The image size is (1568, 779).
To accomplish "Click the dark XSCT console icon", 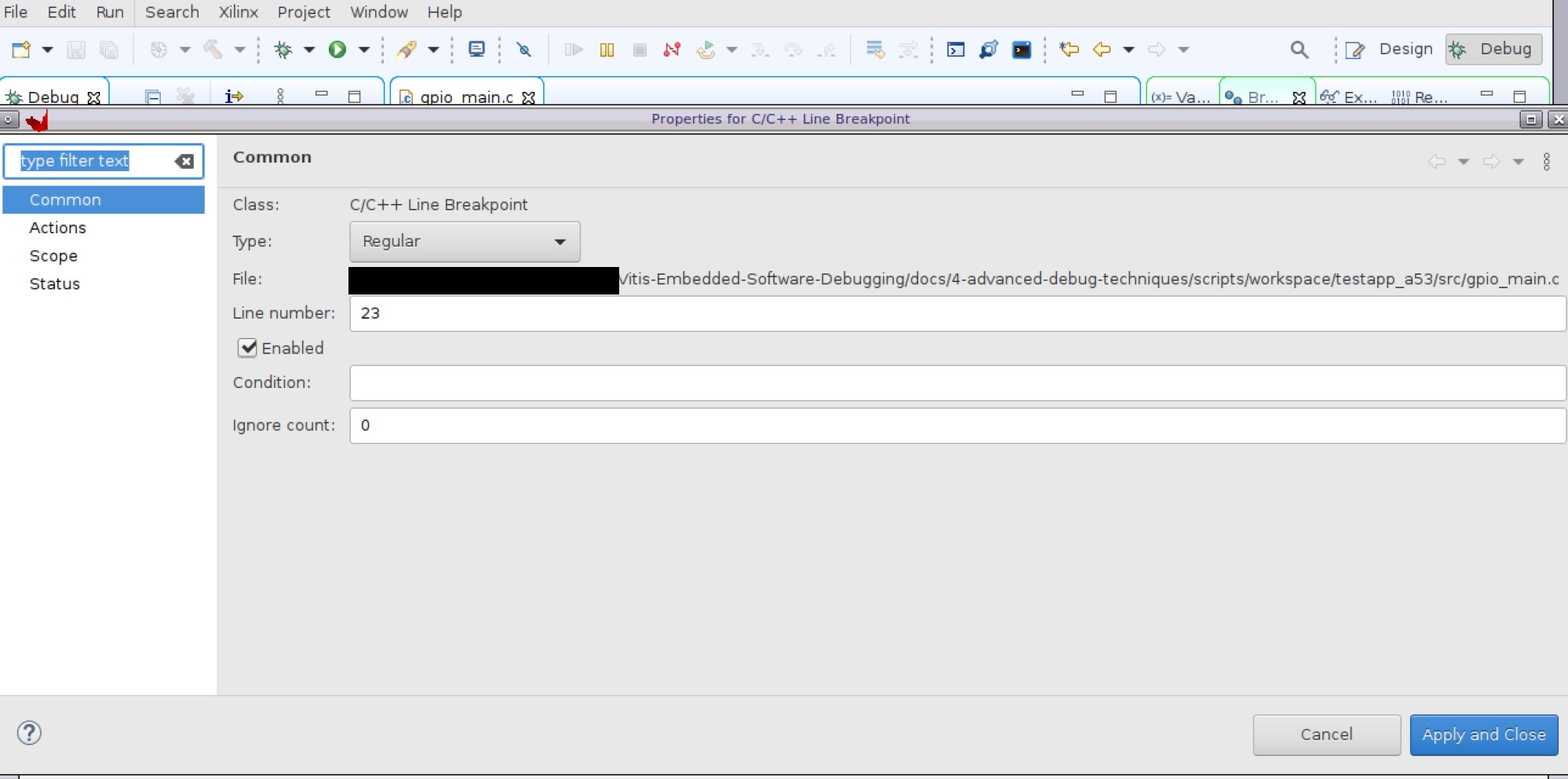I will click(1022, 49).
